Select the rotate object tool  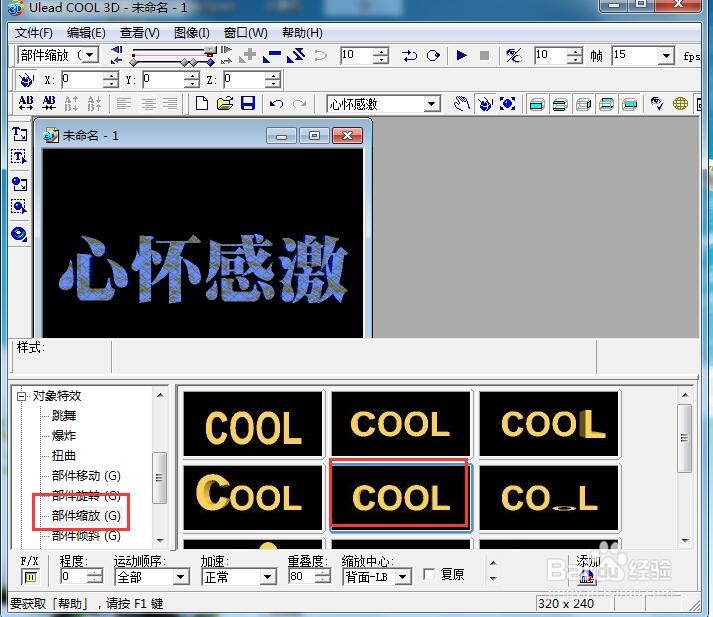pos(485,104)
